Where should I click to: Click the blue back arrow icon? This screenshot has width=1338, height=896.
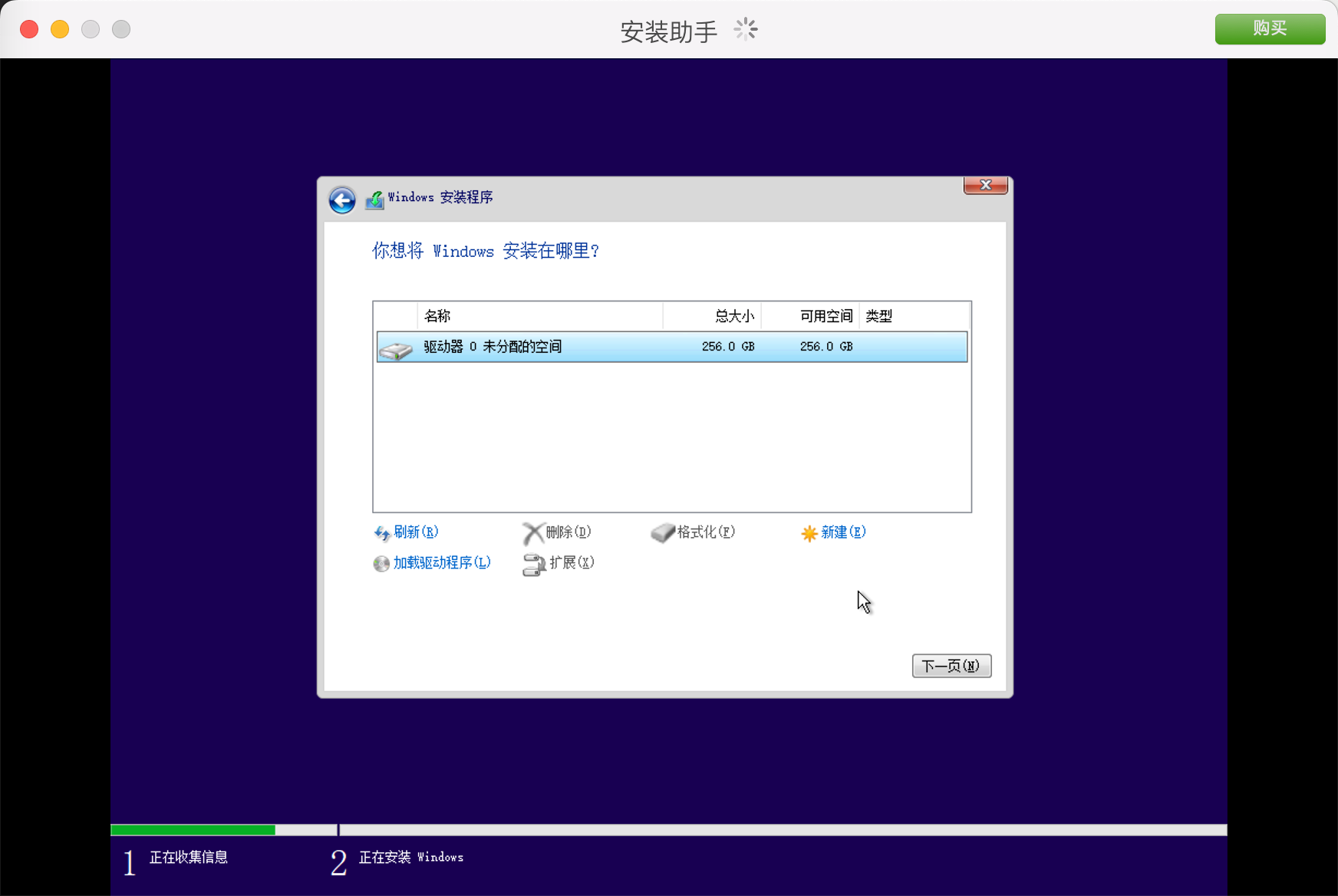(x=342, y=200)
